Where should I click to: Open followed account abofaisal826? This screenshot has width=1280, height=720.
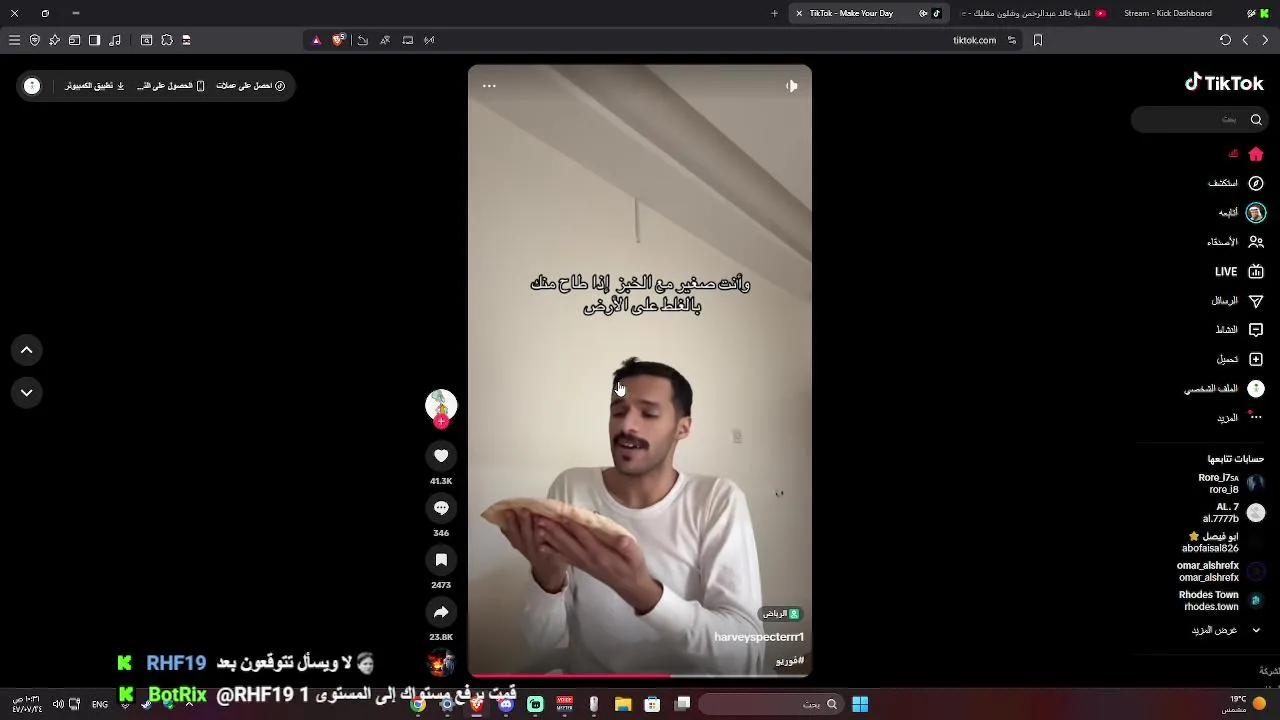[x=1224, y=542]
